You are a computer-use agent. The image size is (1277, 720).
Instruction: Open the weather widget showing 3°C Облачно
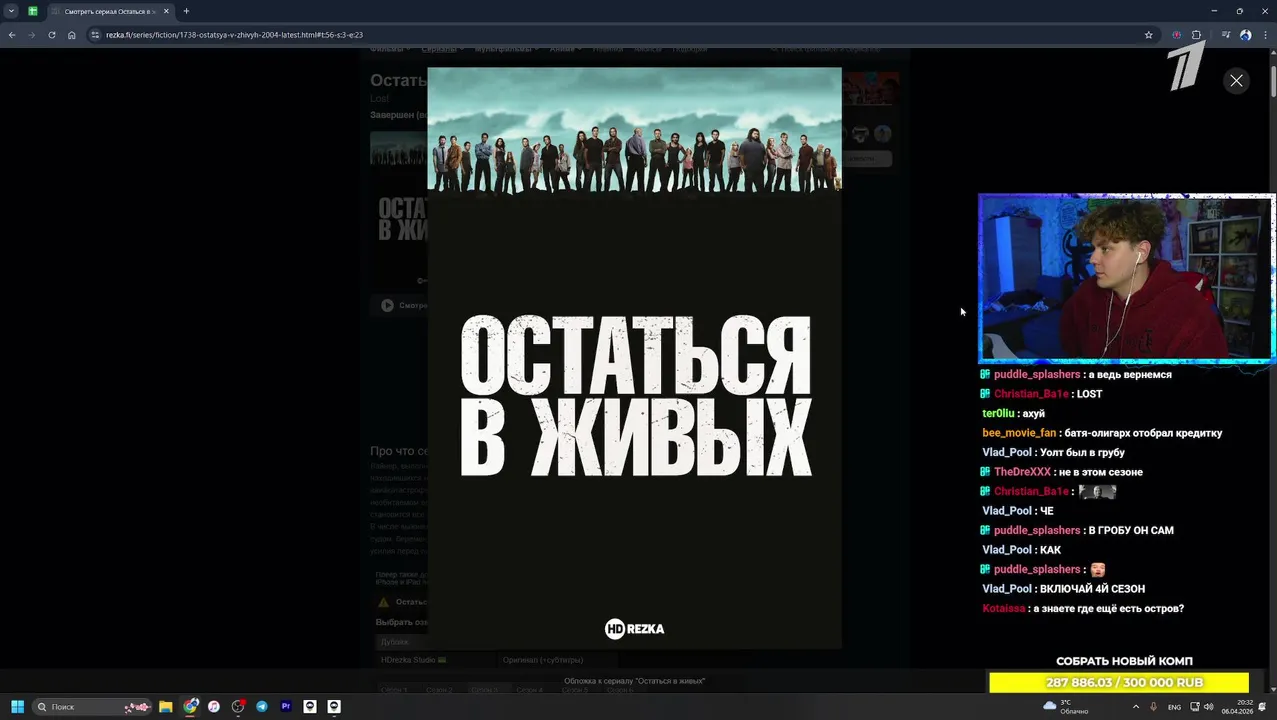1066,707
